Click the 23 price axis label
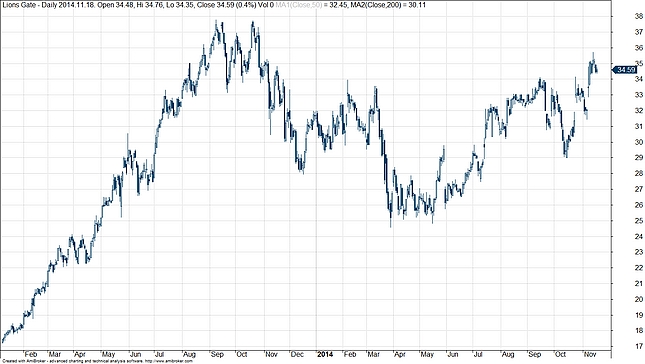This screenshot has width=645, height=364. pos(639,252)
